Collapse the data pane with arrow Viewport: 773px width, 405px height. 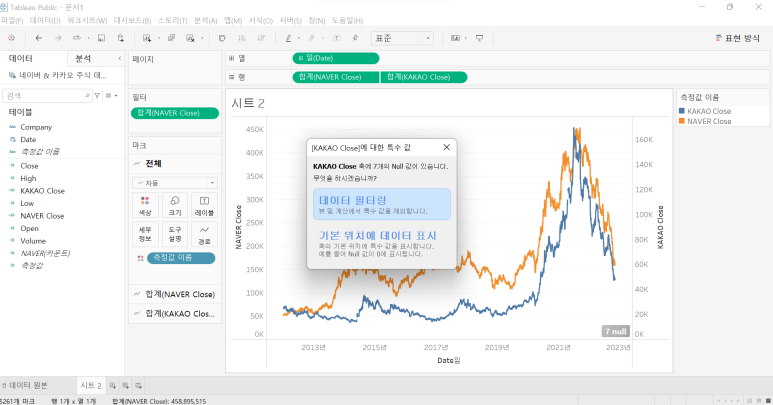(120, 59)
